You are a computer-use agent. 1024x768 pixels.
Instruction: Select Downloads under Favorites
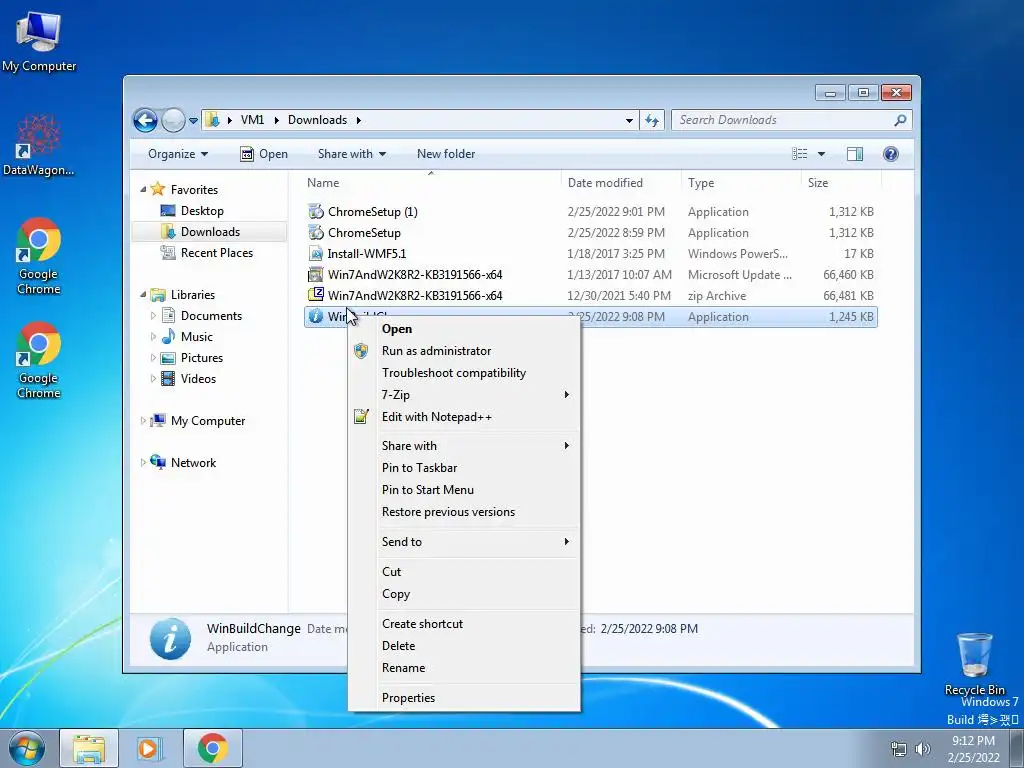tap(209, 232)
